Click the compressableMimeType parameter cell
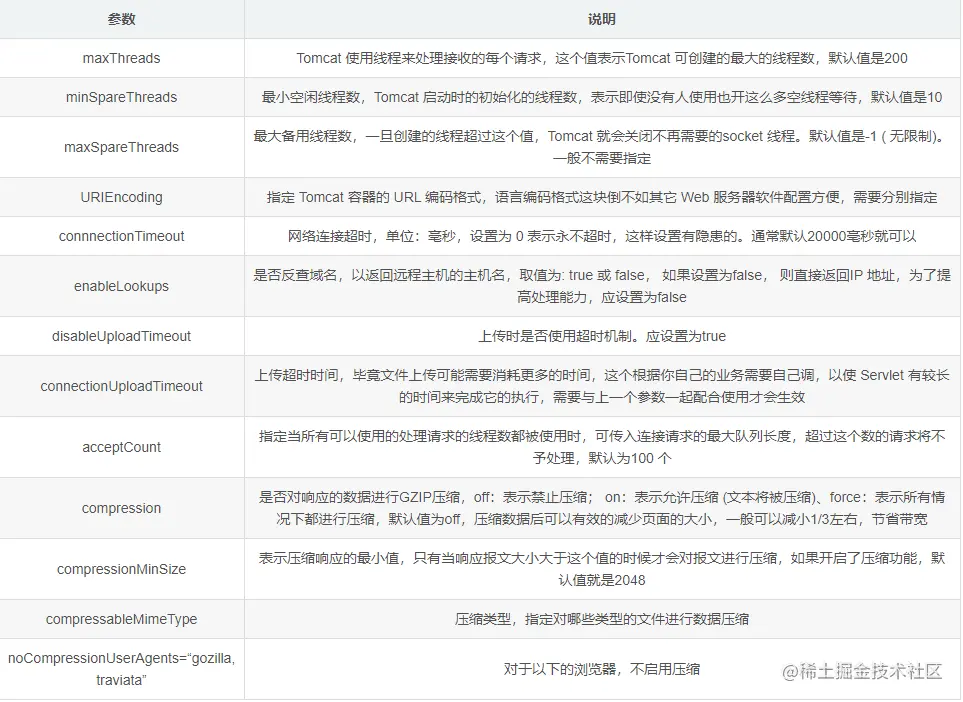The image size is (963, 702). [122, 619]
